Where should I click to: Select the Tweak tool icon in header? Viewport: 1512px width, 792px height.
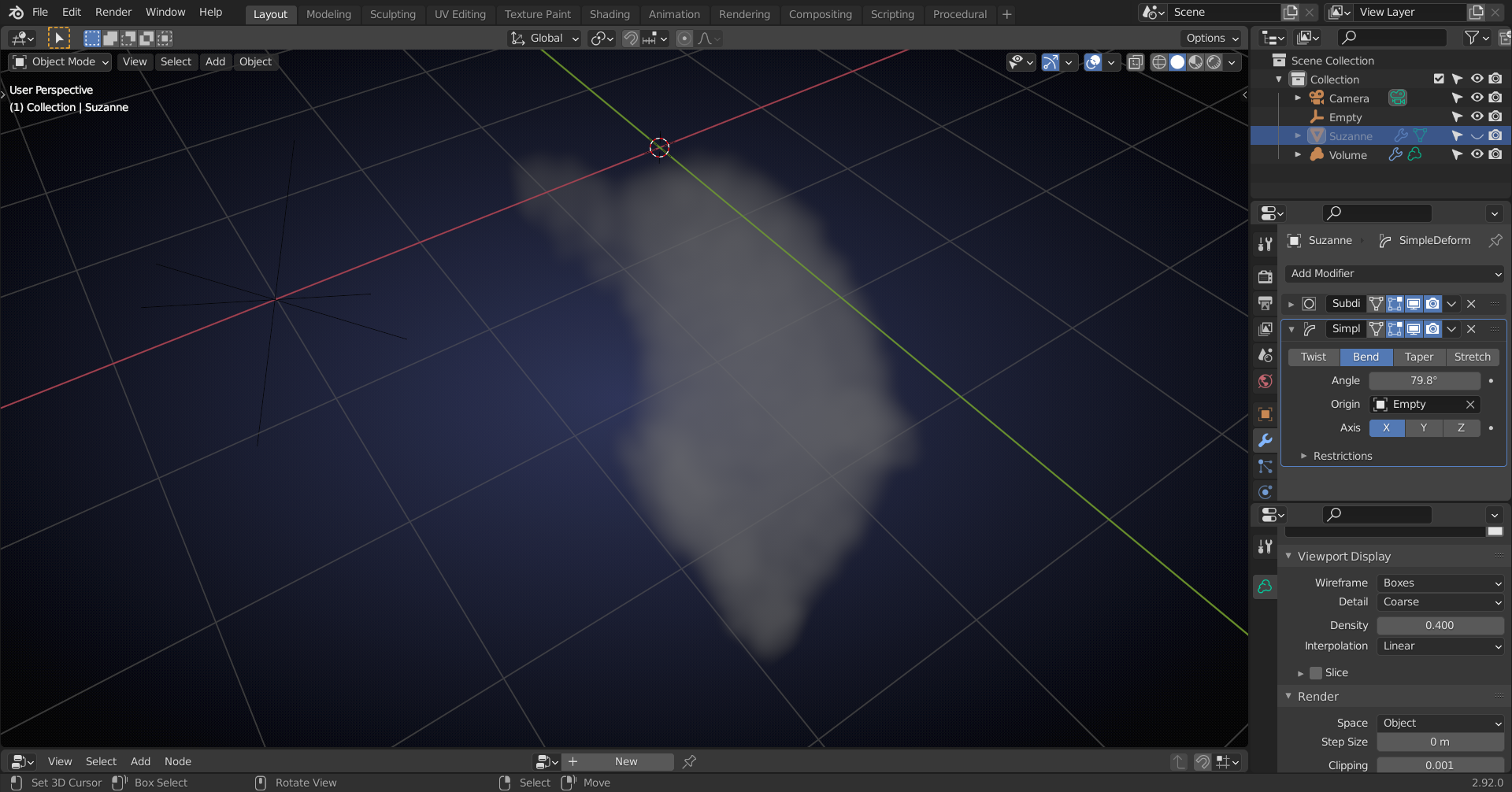tap(58, 38)
